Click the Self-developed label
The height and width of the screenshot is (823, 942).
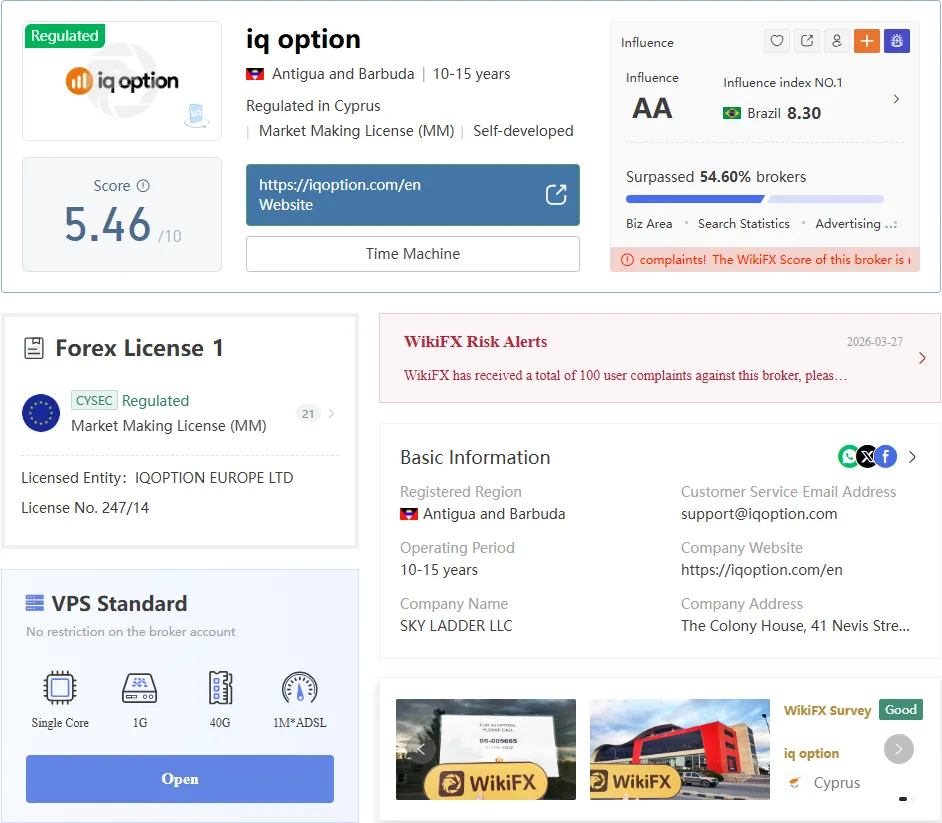(x=523, y=131)
